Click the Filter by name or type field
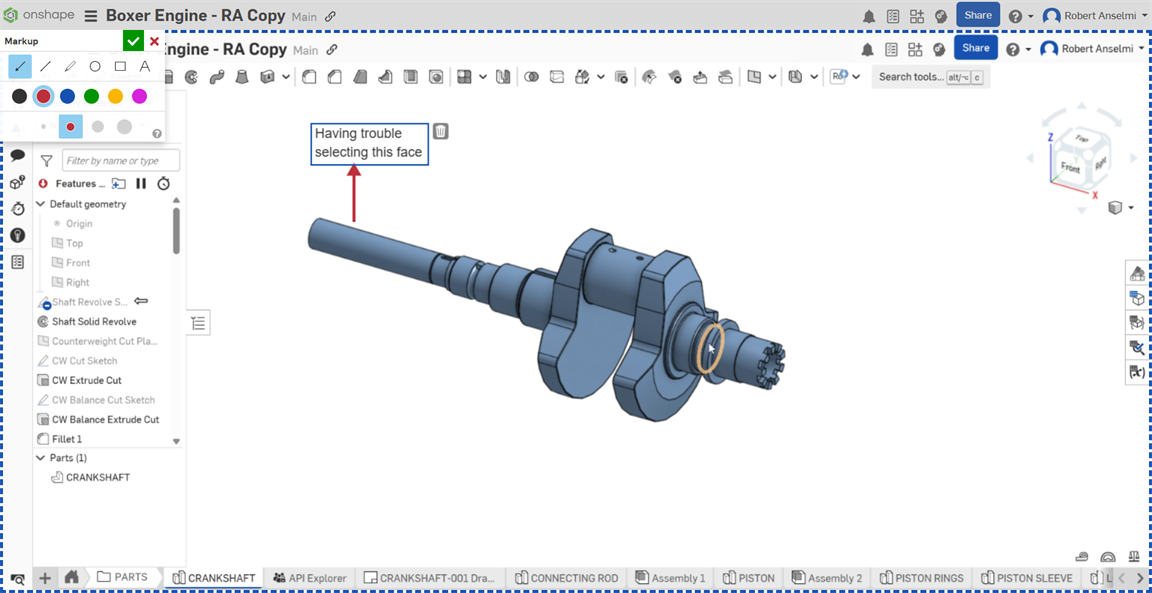This screenshot has height=593, width=1152. pyautogui.click(x=121, y=160)
